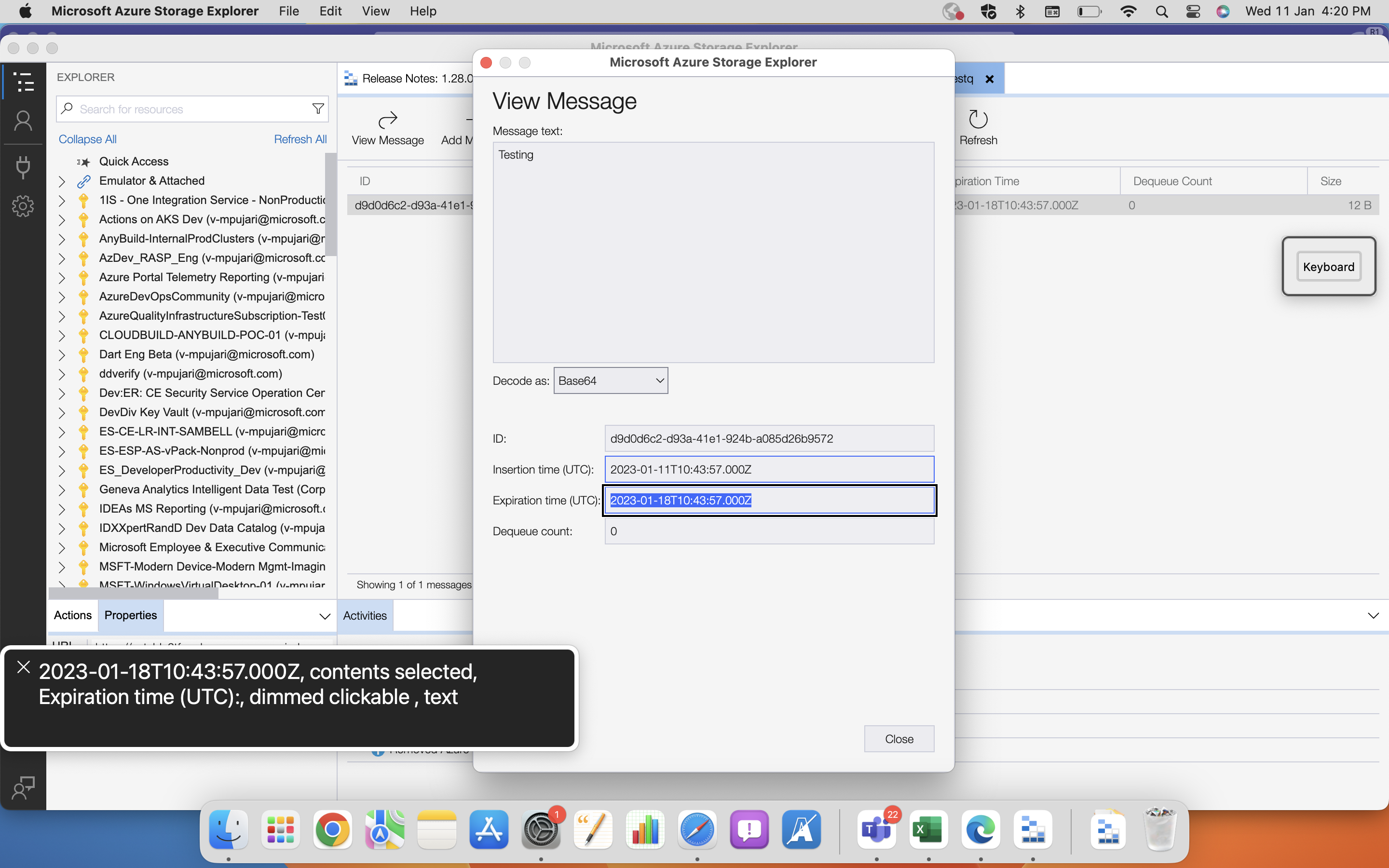Click the Search for resources field
Image resolution: width=1389 pixels, height=868 pixels.
190,109
